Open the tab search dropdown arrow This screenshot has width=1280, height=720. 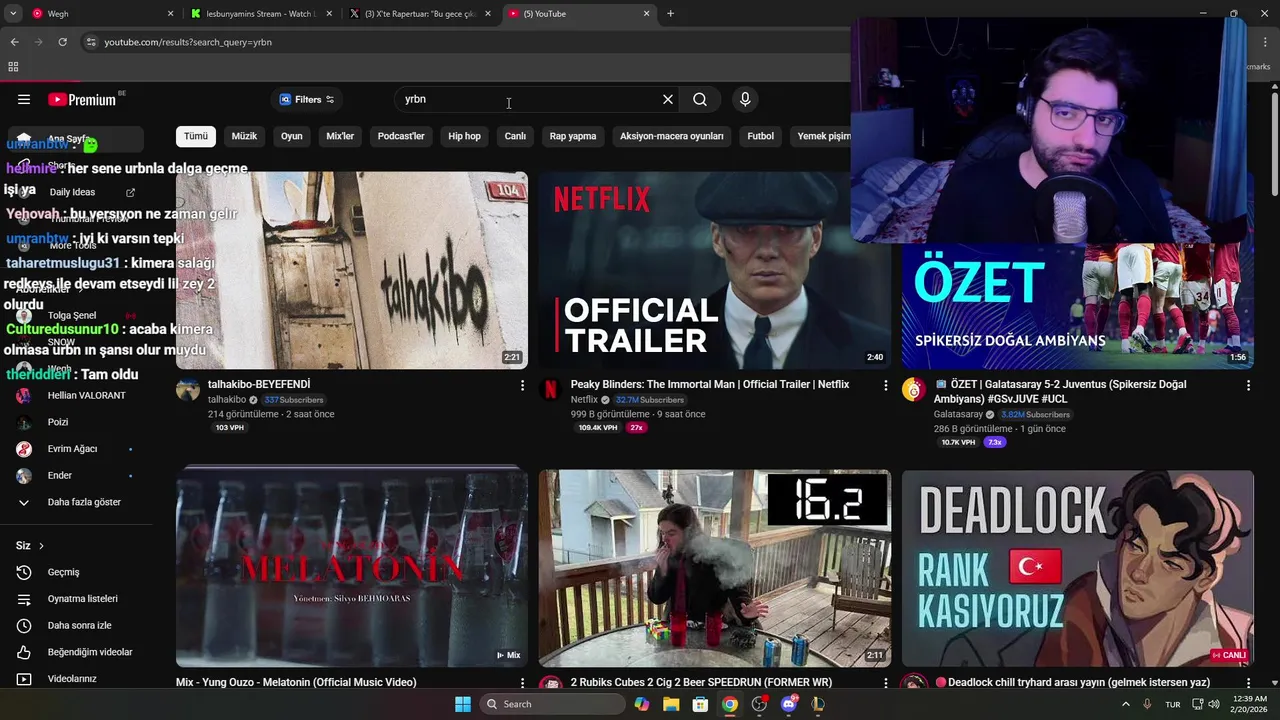tap(12, 14)
